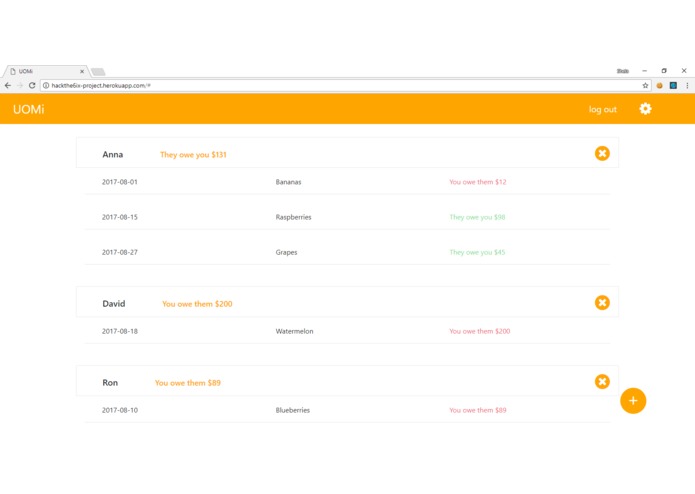Select date 2017-08-01
This screenshot has height=494, width=695.
(120, 182)
